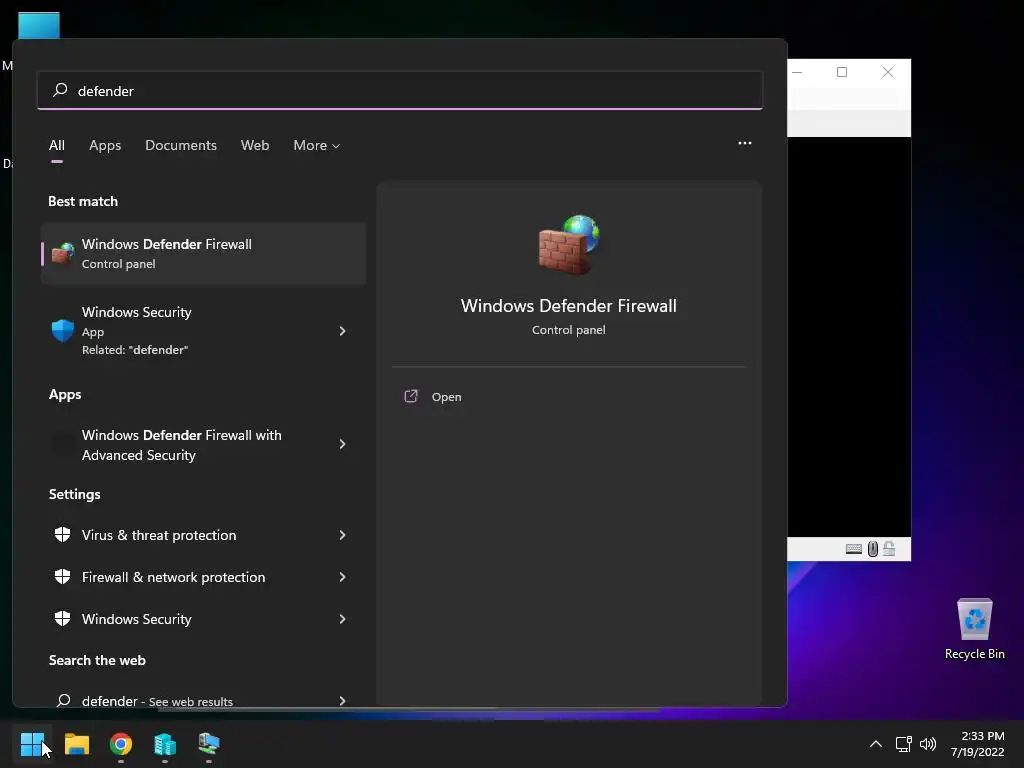Open Windows Defender Firewall with Advanced Security

(x=182, y=445)
